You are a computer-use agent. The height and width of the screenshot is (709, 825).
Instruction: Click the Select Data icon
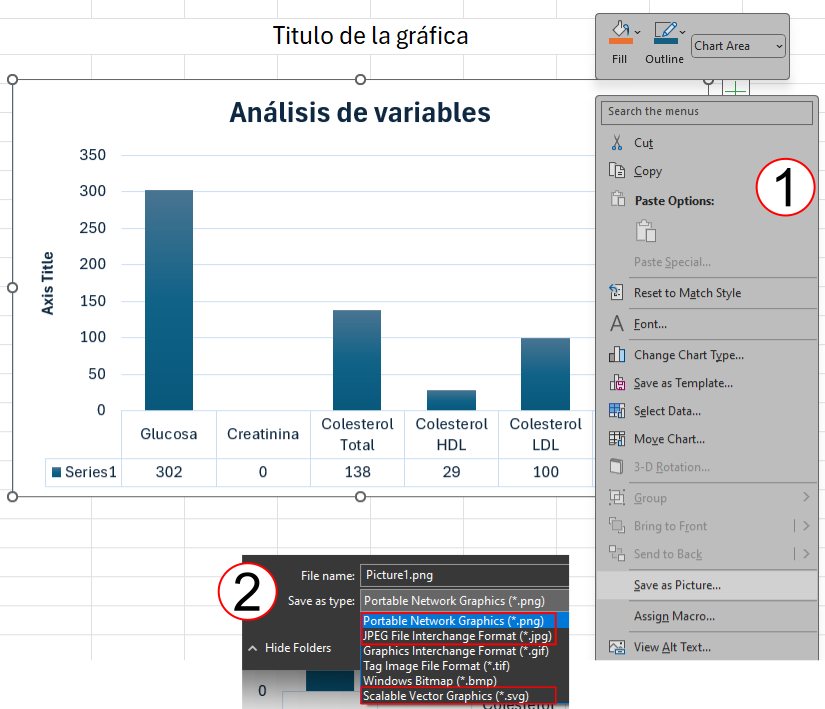point(617,411)
